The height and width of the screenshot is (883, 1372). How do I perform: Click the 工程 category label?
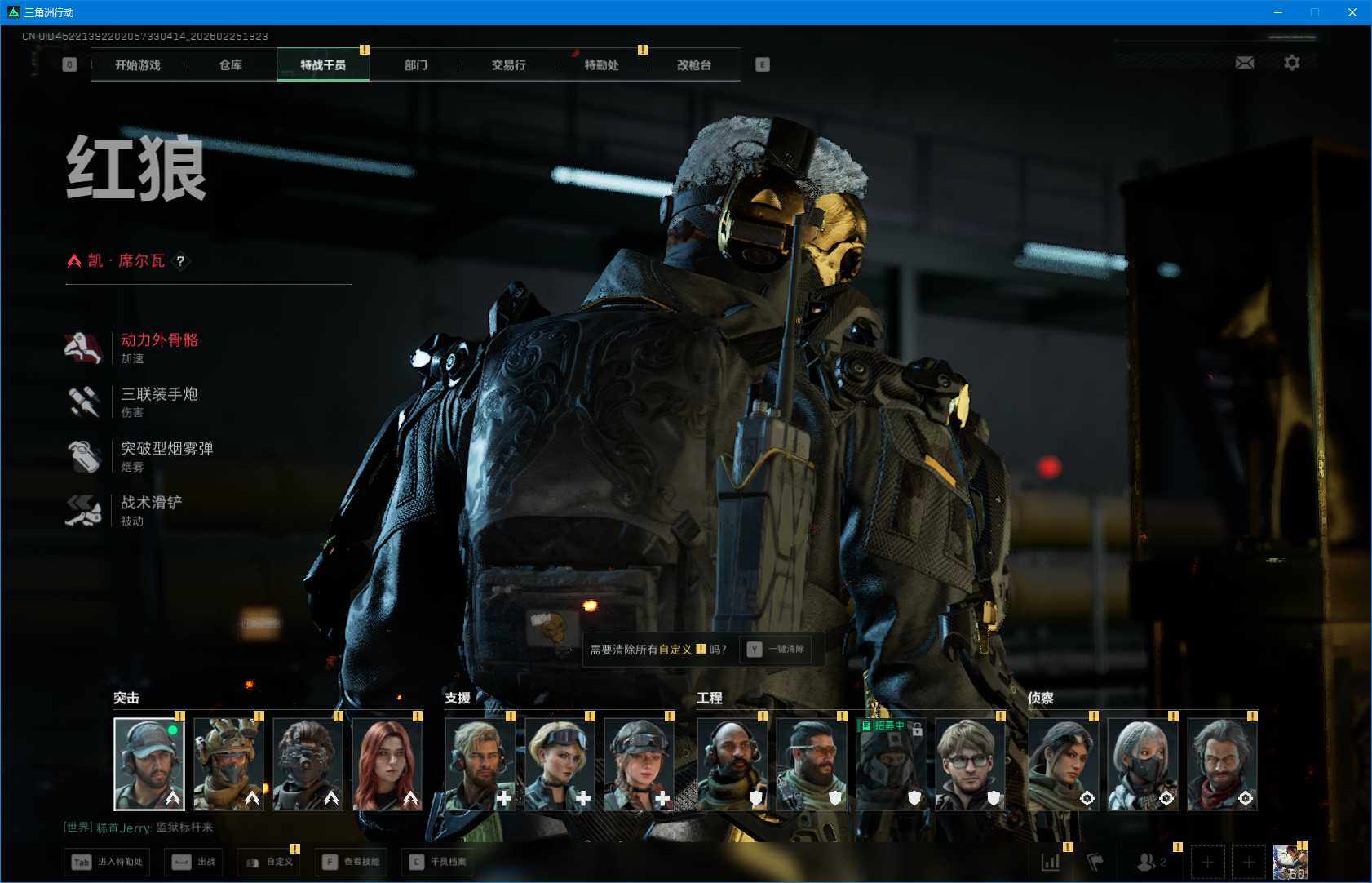(710, 698)
